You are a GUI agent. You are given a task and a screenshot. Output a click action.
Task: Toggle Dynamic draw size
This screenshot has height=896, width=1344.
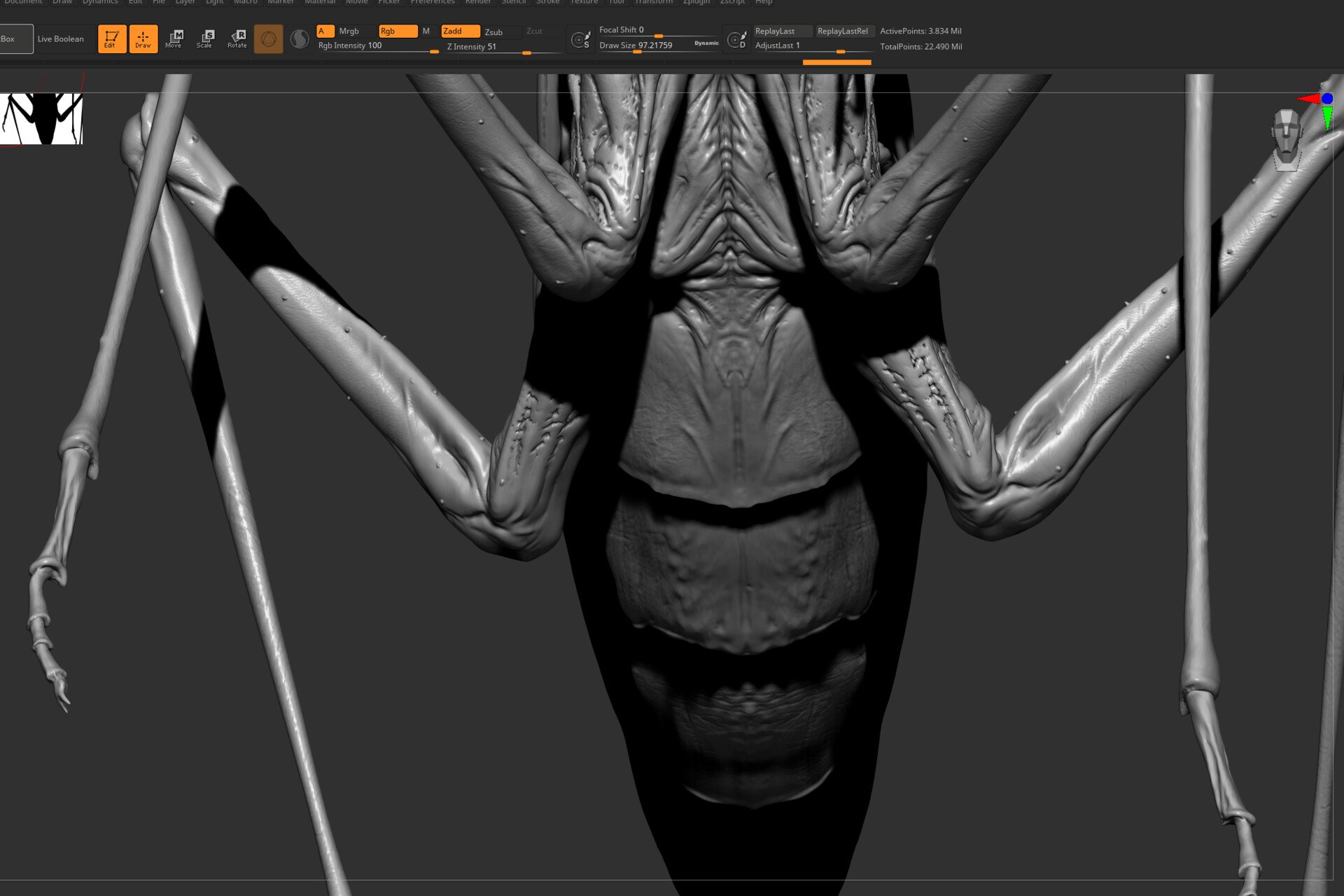coord(706,43)
